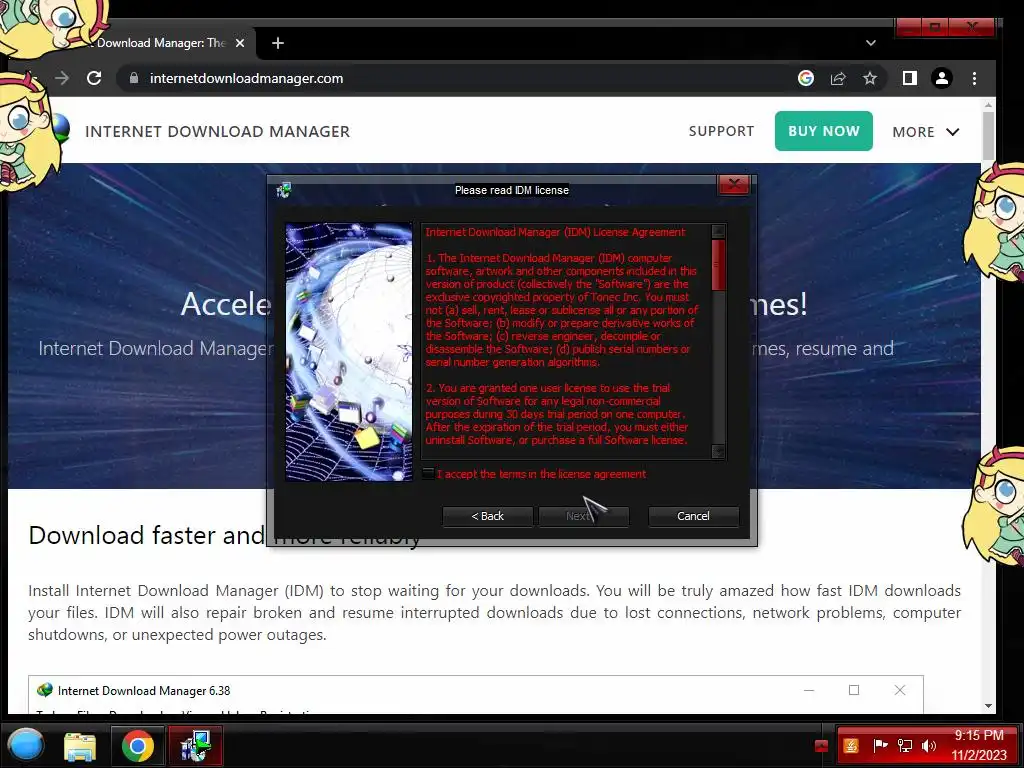Open Chrome from taskbar
1024x768 pixels.
pos(138,746)
